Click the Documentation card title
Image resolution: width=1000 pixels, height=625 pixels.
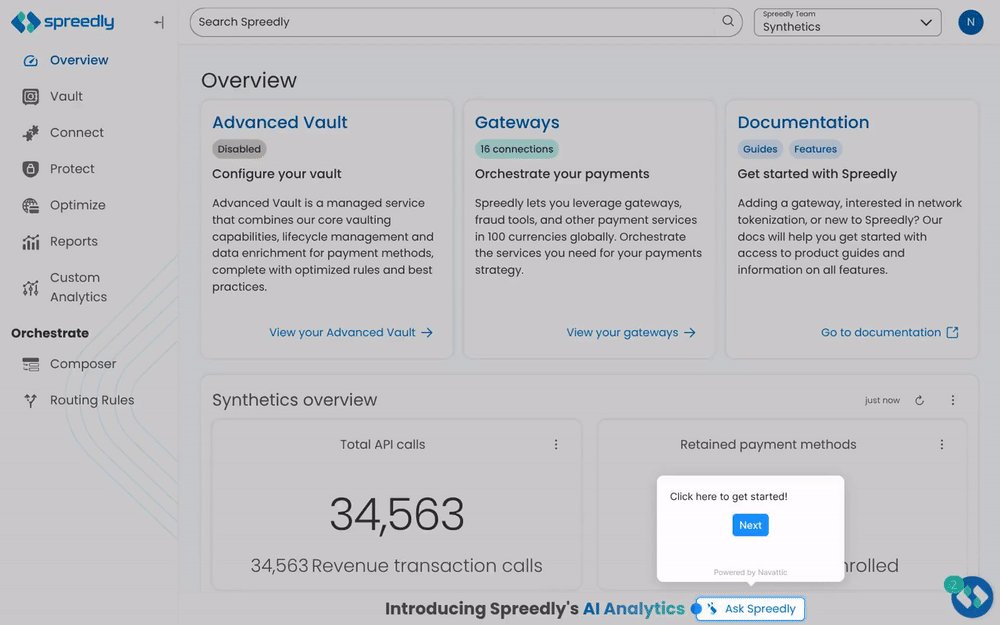coord(803,122)
